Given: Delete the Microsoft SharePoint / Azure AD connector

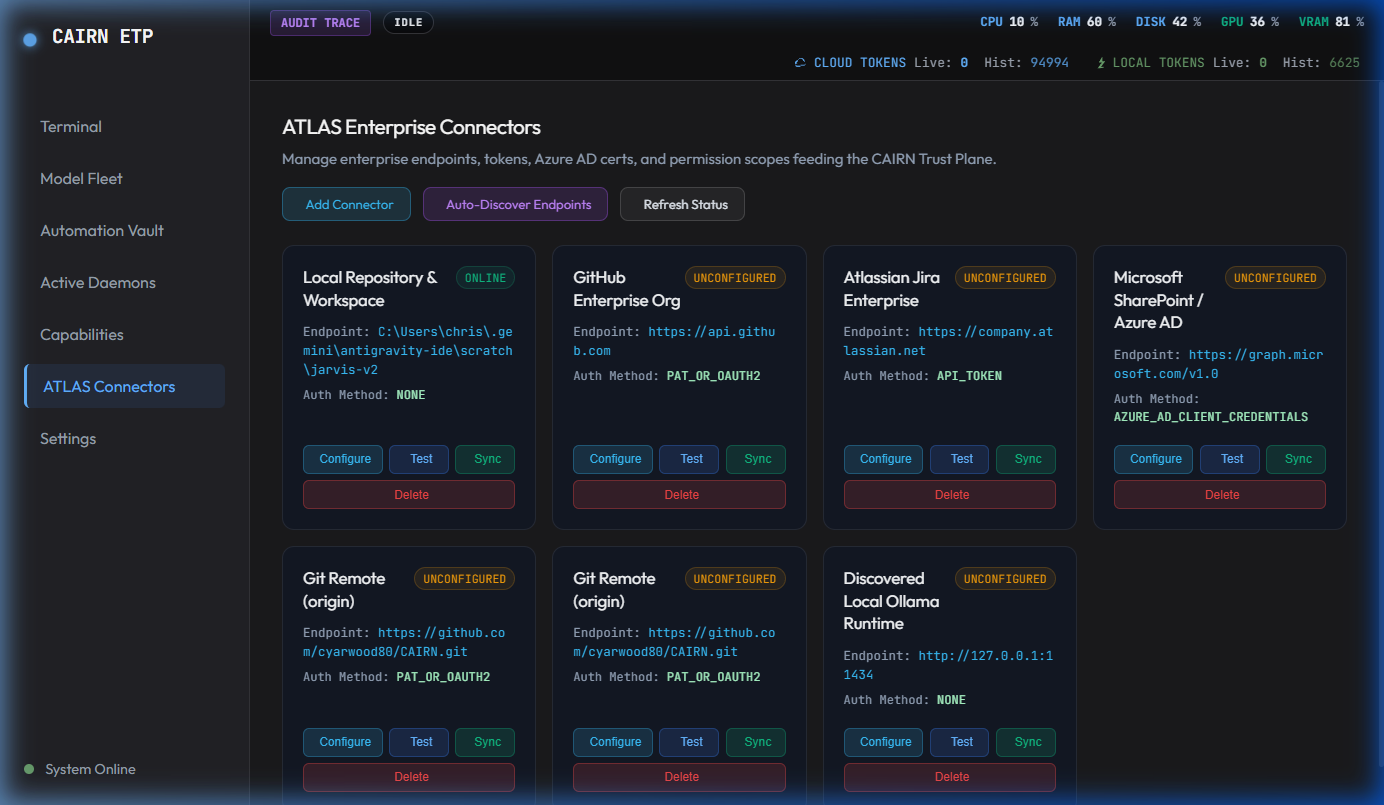Looking at the screenshot, I should [x=1220, y=494].
